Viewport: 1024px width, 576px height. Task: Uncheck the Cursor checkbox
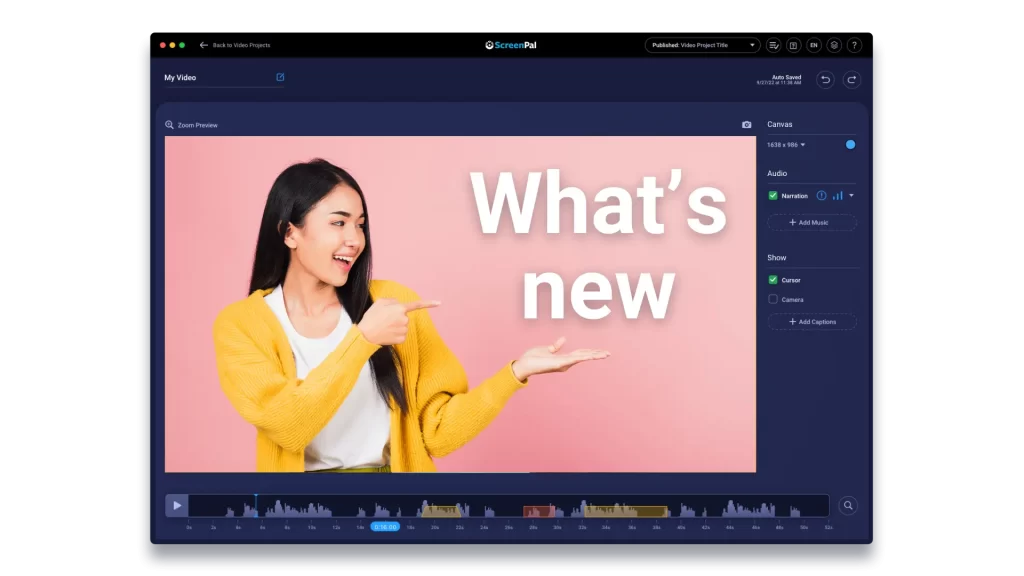point(773,280)
